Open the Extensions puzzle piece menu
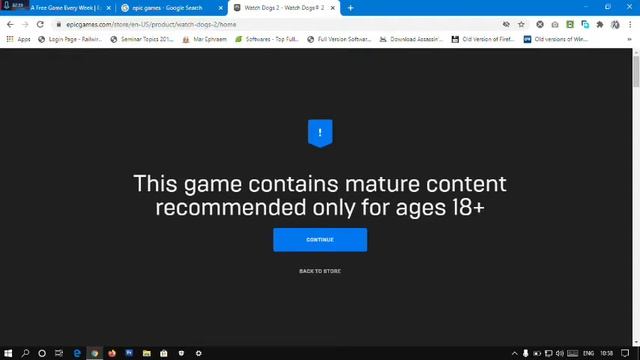 [600, 24]
